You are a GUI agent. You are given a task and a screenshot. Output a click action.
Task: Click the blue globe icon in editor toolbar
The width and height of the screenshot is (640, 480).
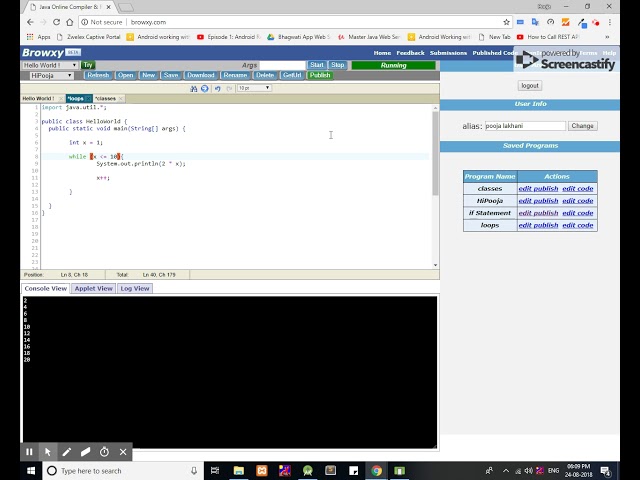tap(205, 89)
